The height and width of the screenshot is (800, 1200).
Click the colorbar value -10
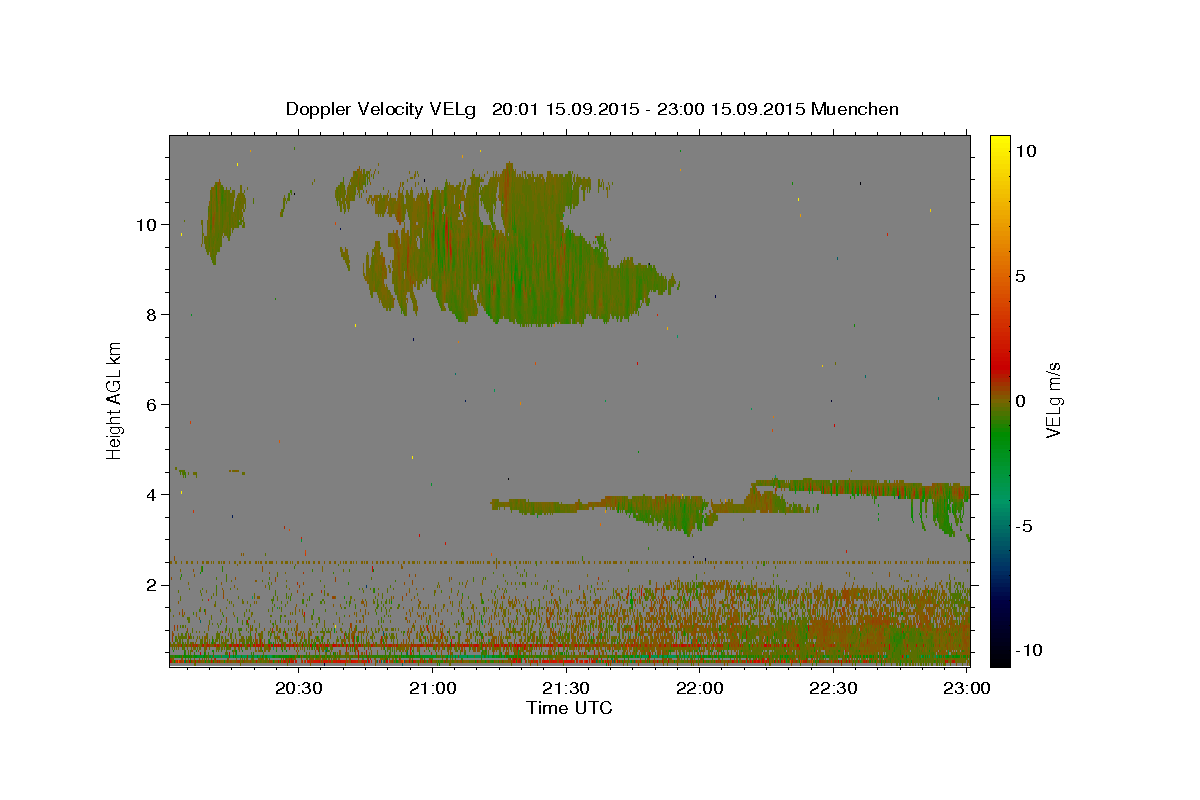[x=1028, y=650]
